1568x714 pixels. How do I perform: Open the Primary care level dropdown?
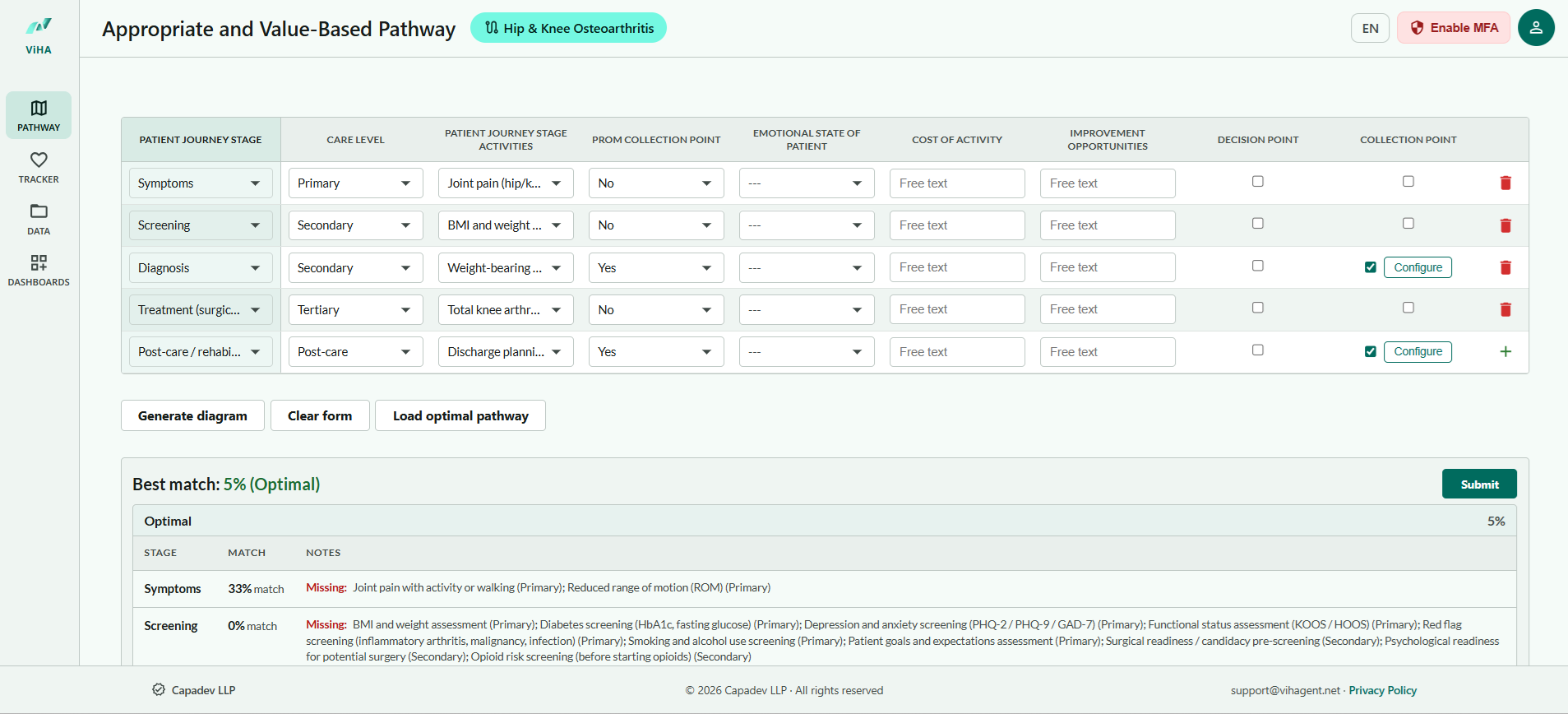355,183
